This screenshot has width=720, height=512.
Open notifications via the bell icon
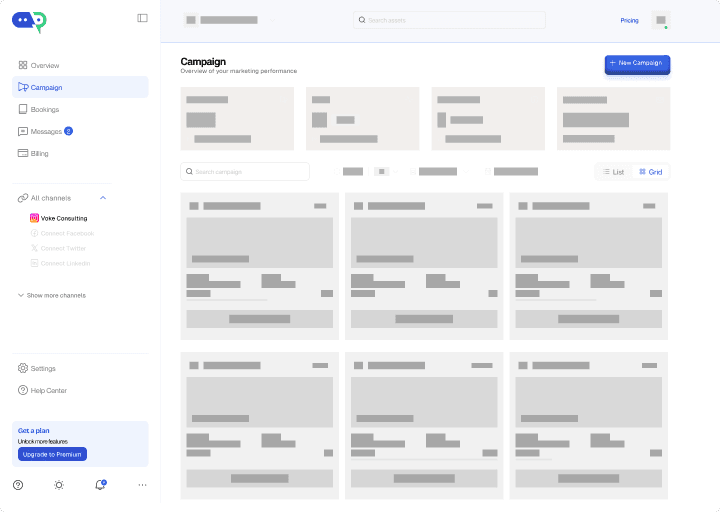point(101,484)
